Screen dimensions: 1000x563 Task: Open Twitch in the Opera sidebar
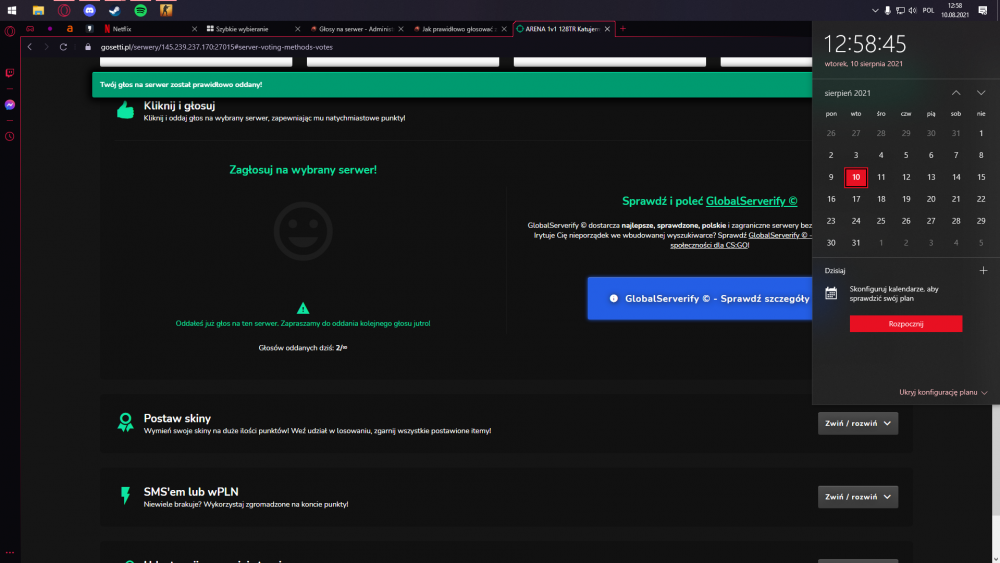[10, 73]
